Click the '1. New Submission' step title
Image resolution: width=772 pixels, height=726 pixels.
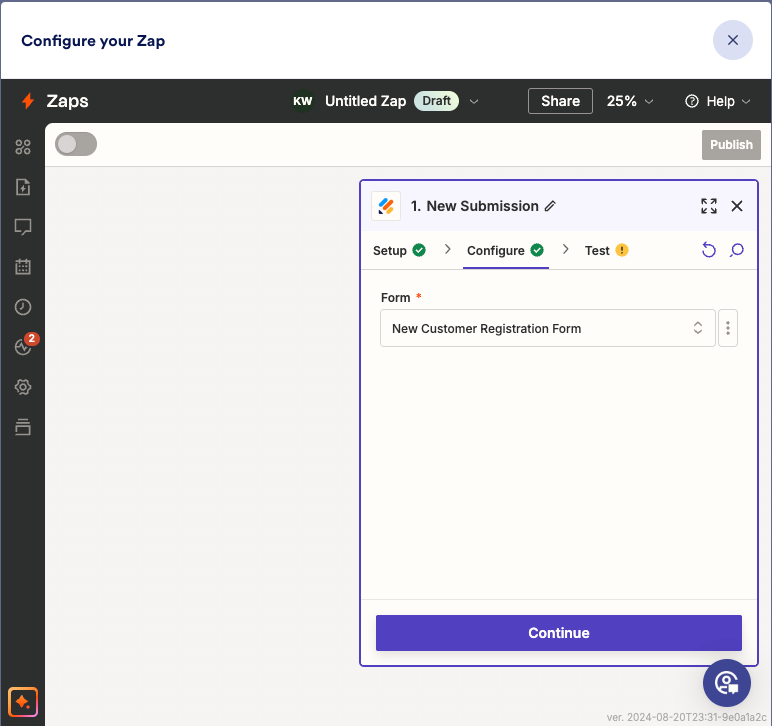(x=475, y=206)
